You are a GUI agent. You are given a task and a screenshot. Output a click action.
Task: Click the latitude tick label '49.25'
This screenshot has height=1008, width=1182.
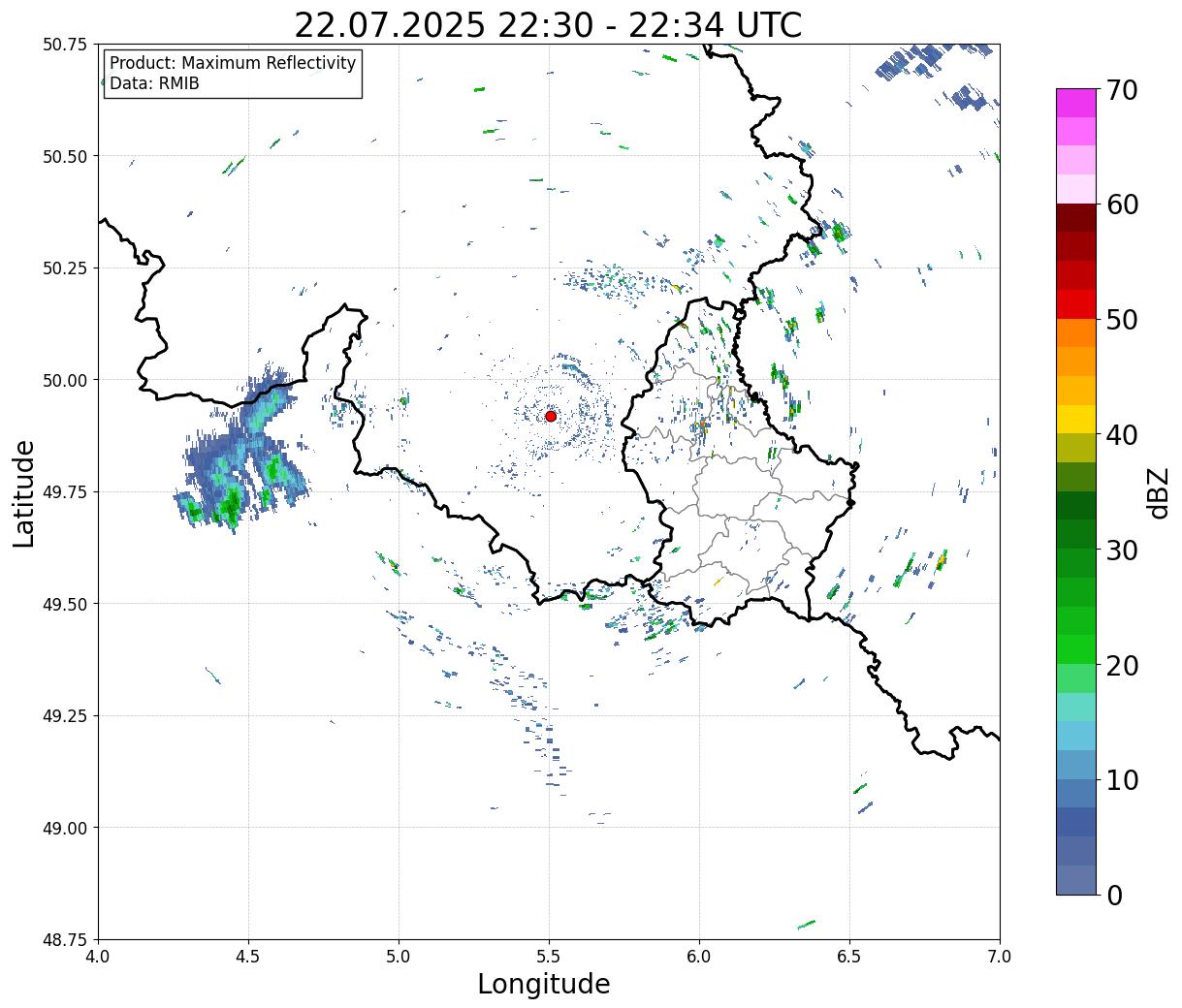tap(65, 716)
